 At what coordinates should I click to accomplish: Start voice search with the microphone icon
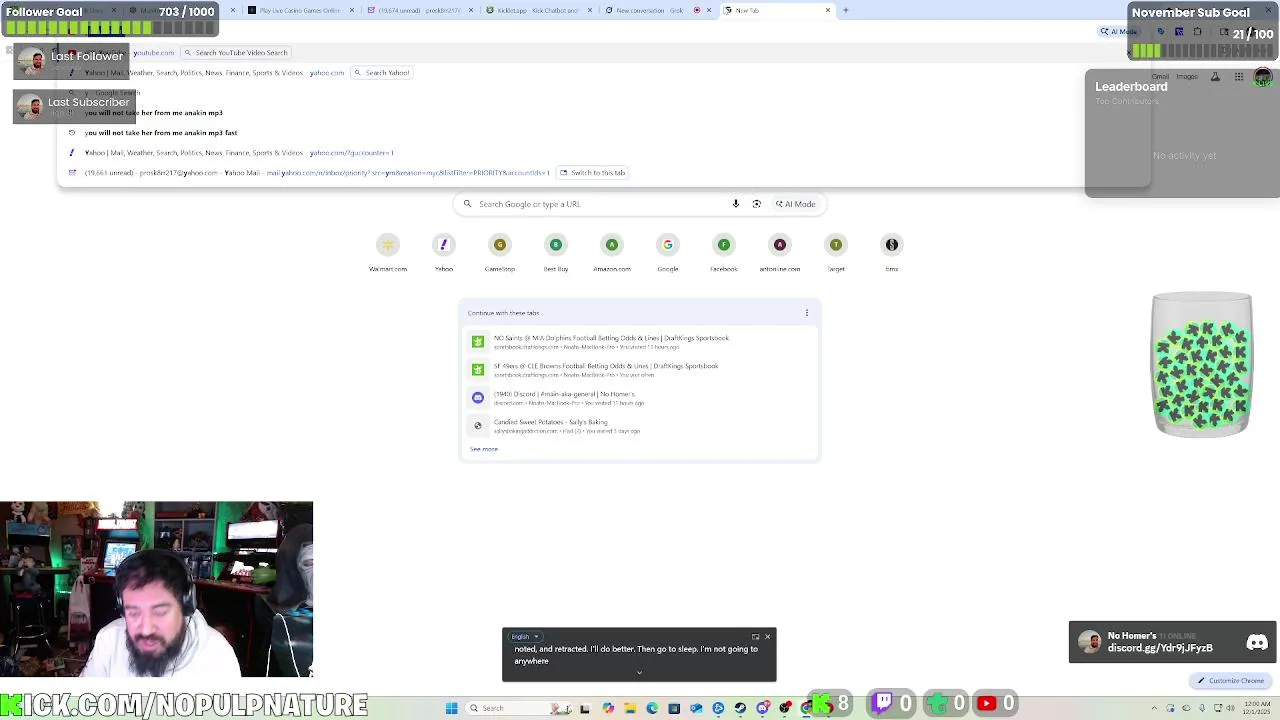coord(736,204)
